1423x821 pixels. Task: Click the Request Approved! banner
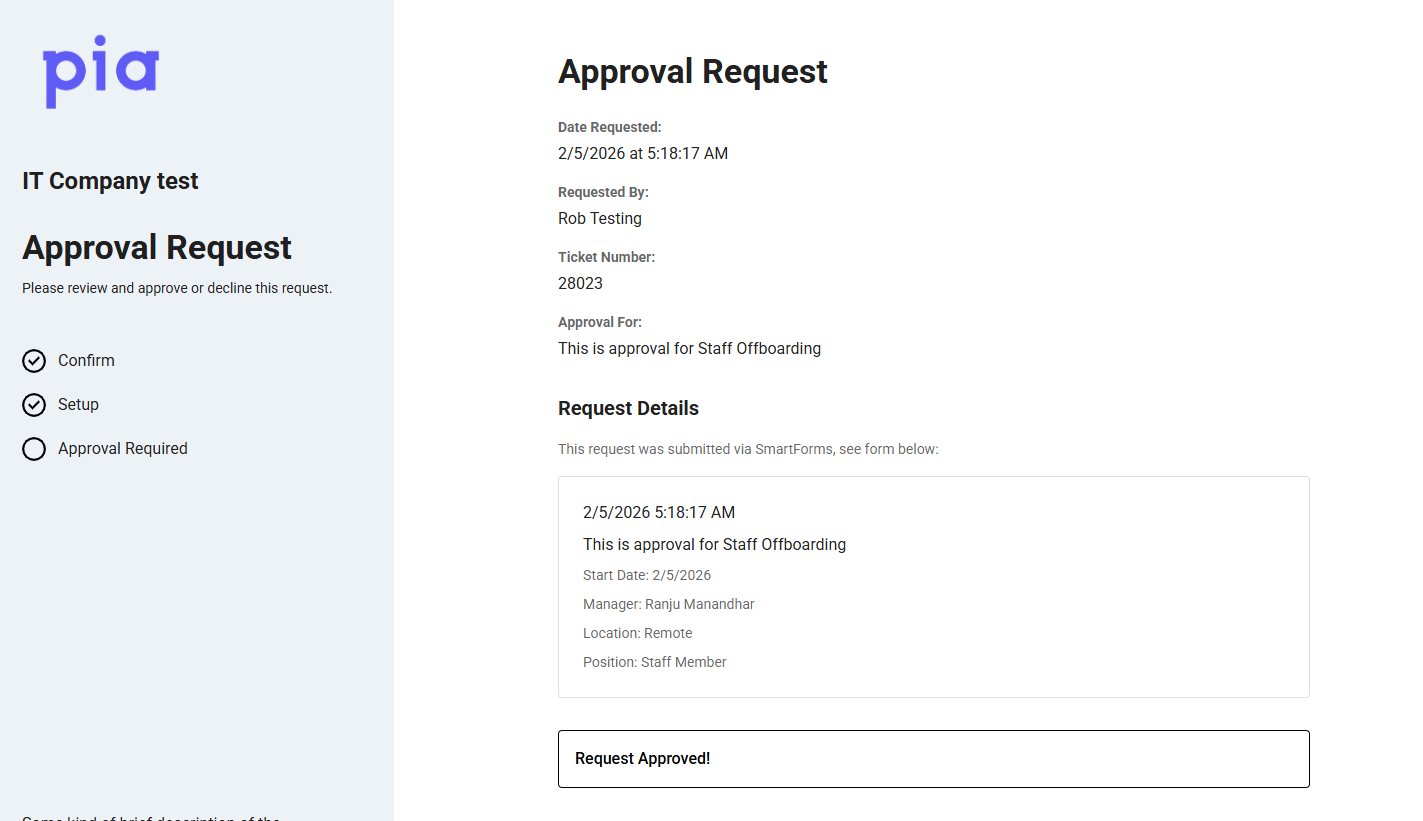933,759
